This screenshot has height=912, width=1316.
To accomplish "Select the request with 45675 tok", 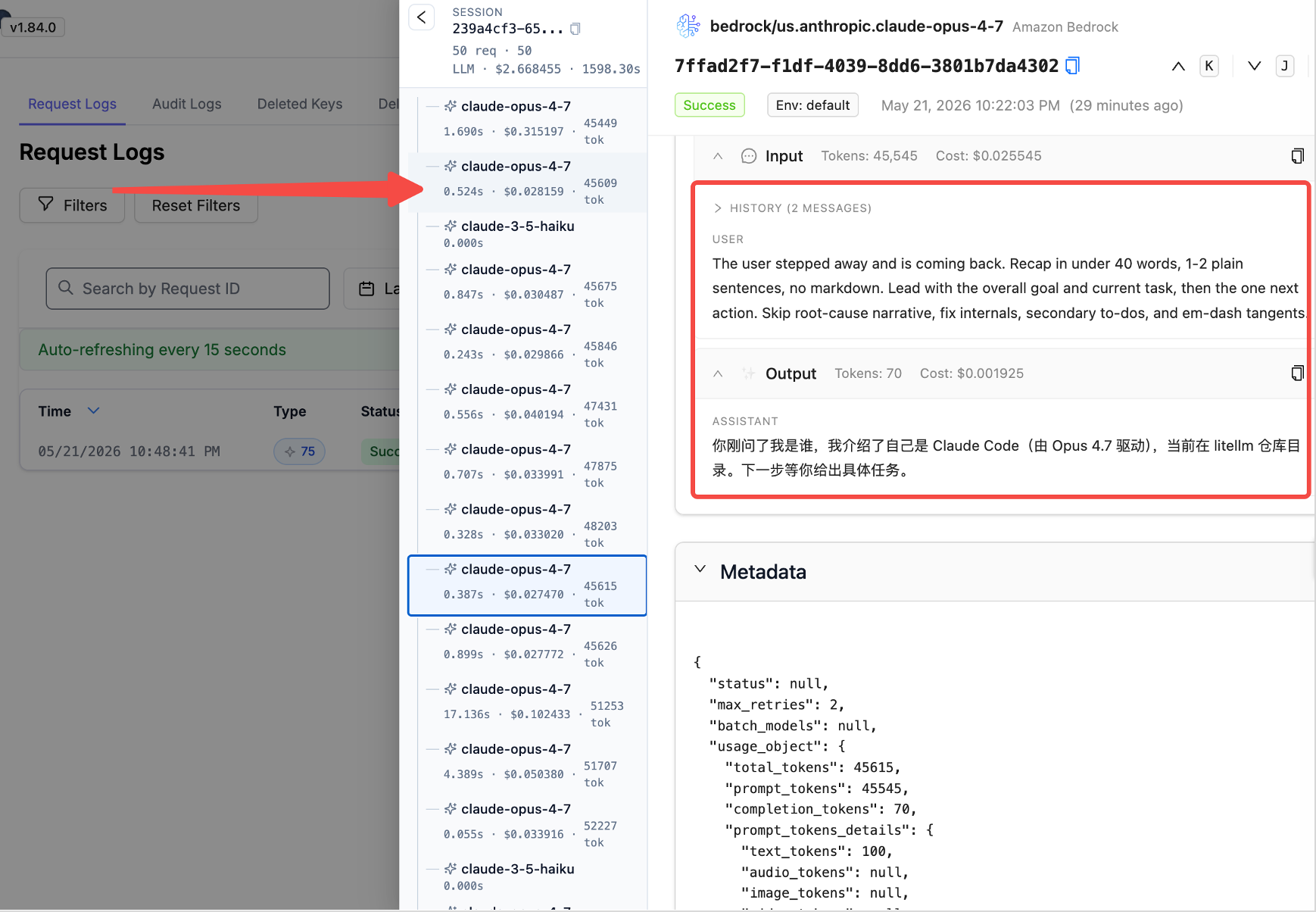I will coord(527,286).
